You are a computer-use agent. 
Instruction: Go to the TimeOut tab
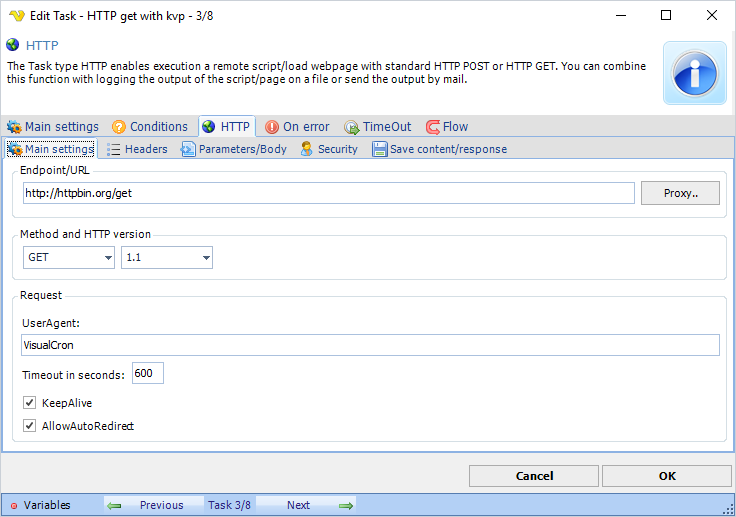[377, 127]
